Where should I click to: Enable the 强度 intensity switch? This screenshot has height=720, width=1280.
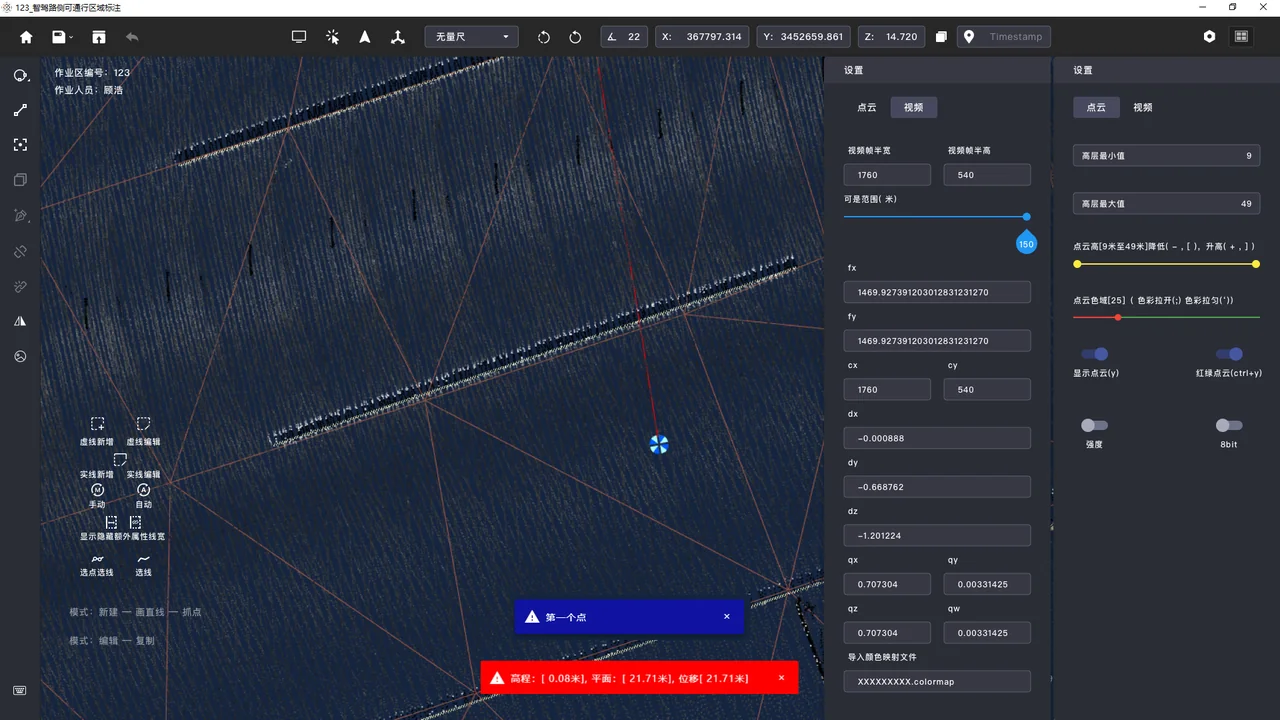[x=1094, y=425]
